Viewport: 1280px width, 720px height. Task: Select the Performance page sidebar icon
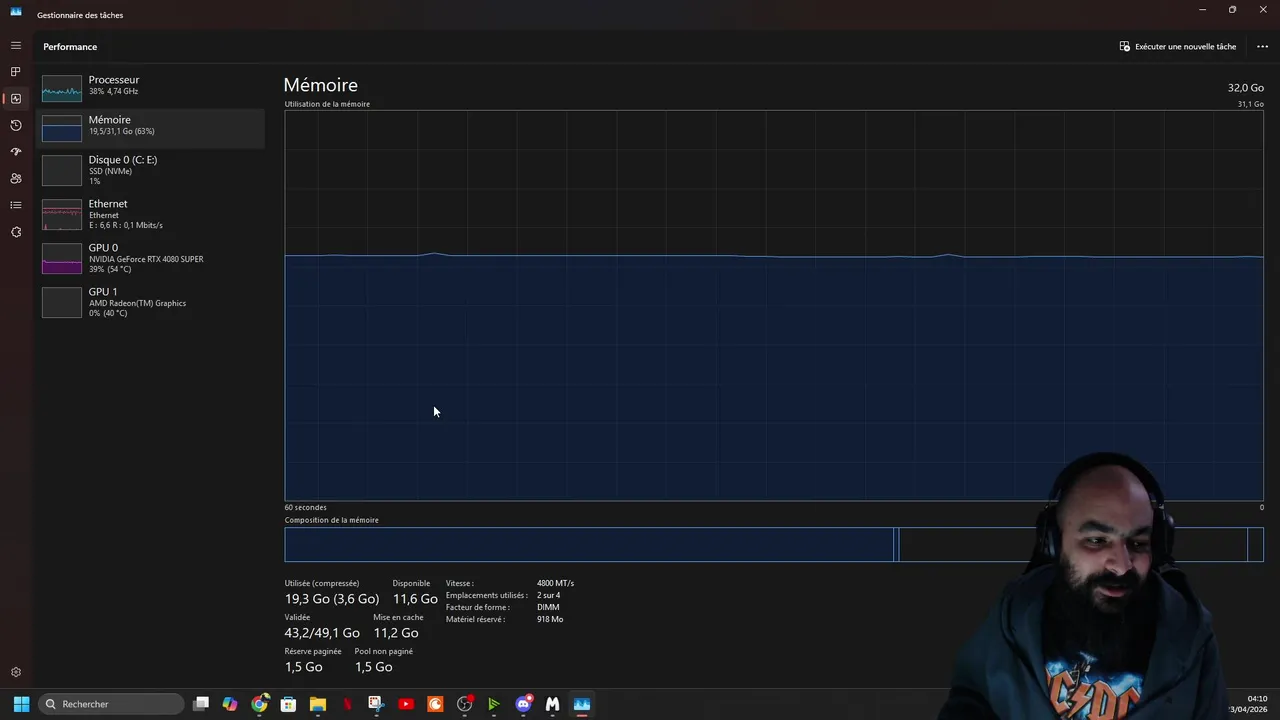pos(15,99)
